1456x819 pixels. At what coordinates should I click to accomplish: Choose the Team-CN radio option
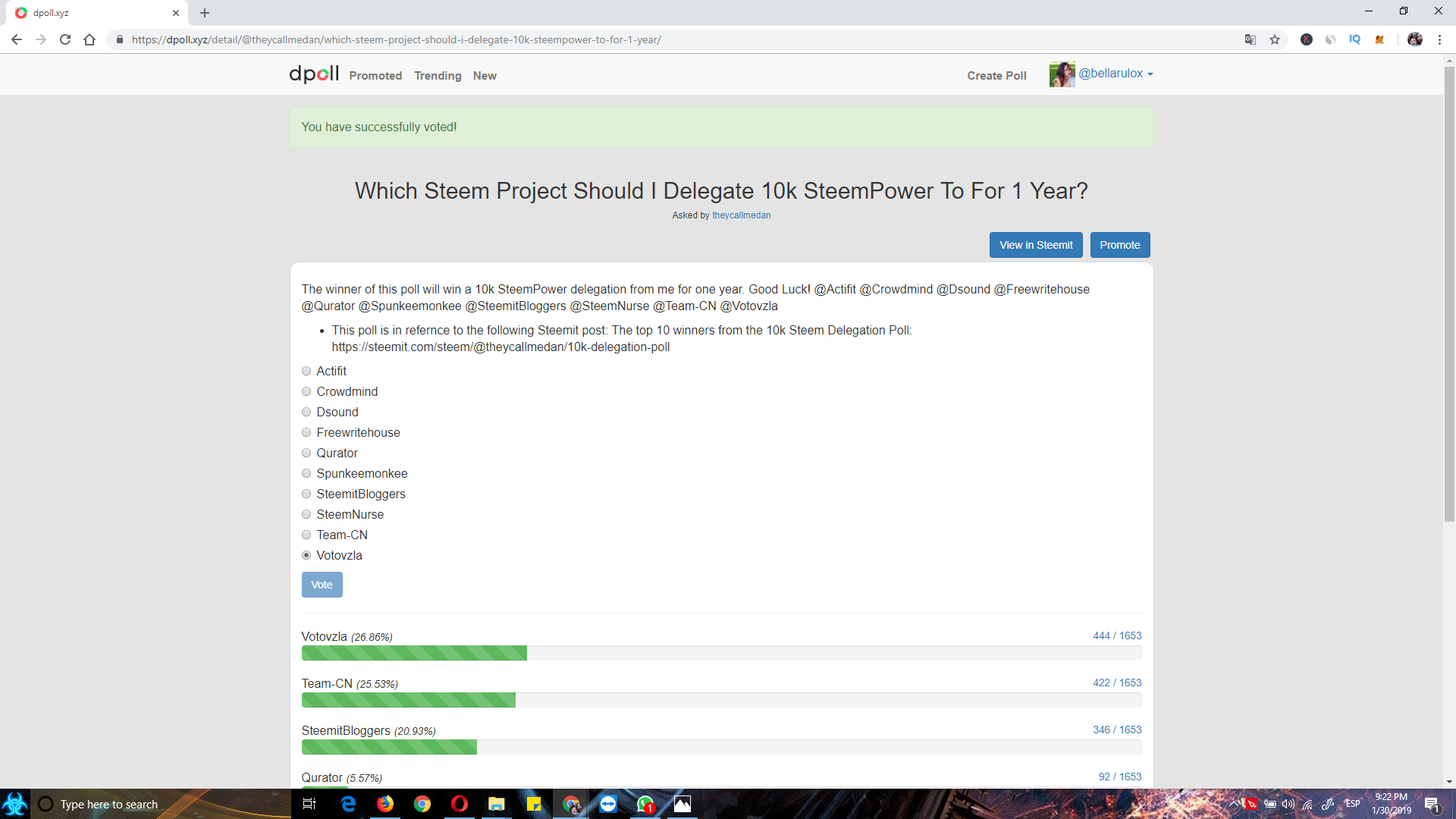point(306,535)
